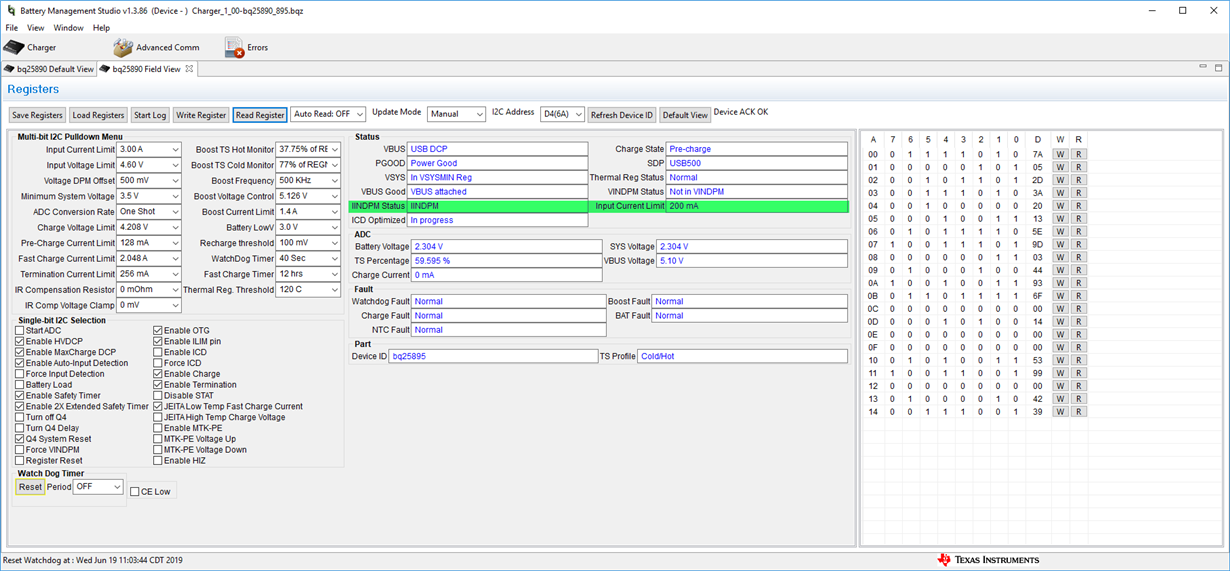
Task: Close the bq25890 Field View tab
Action: point(190,69)
